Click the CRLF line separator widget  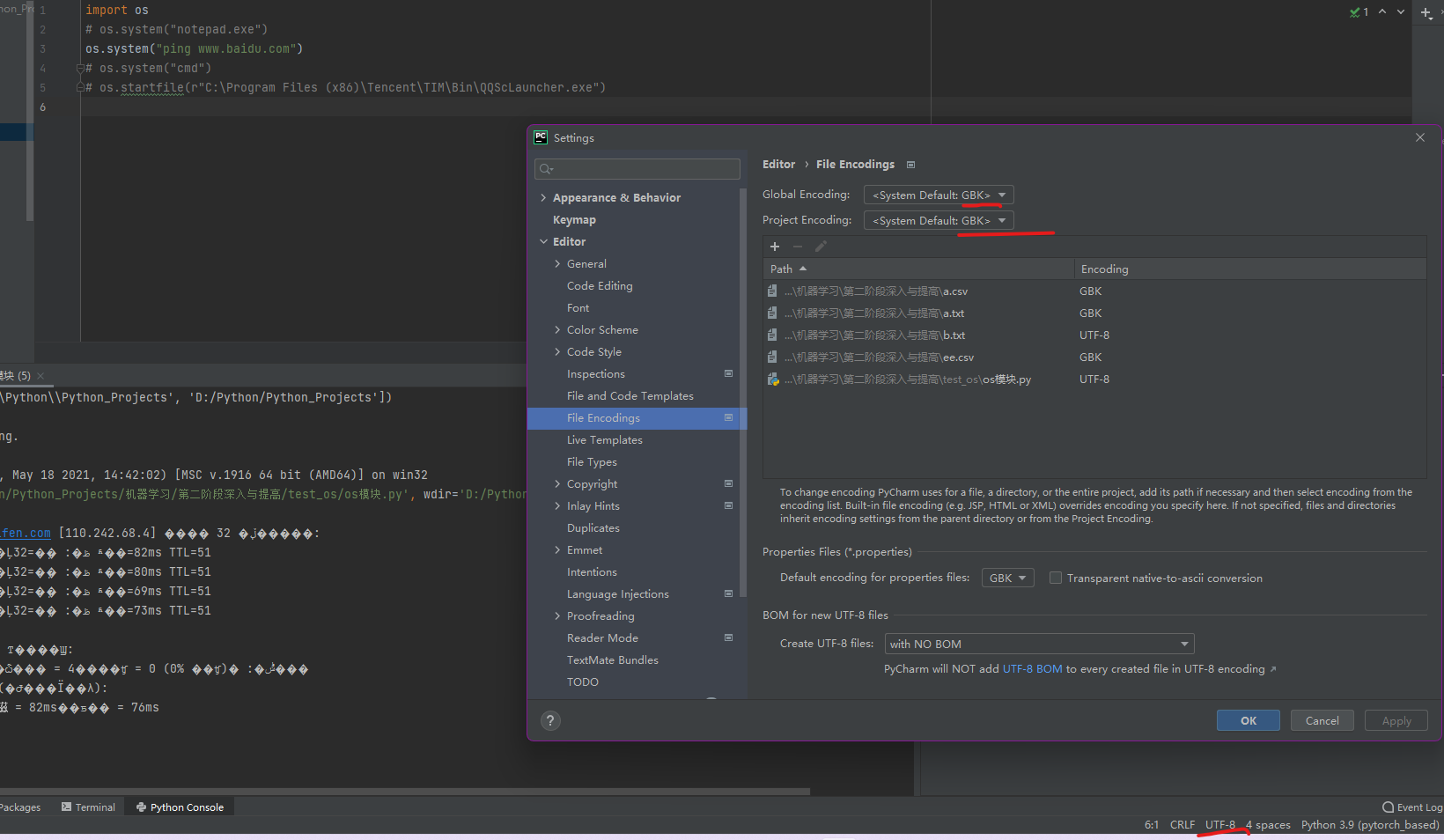pyautogui.click(x=1182, y=825)
